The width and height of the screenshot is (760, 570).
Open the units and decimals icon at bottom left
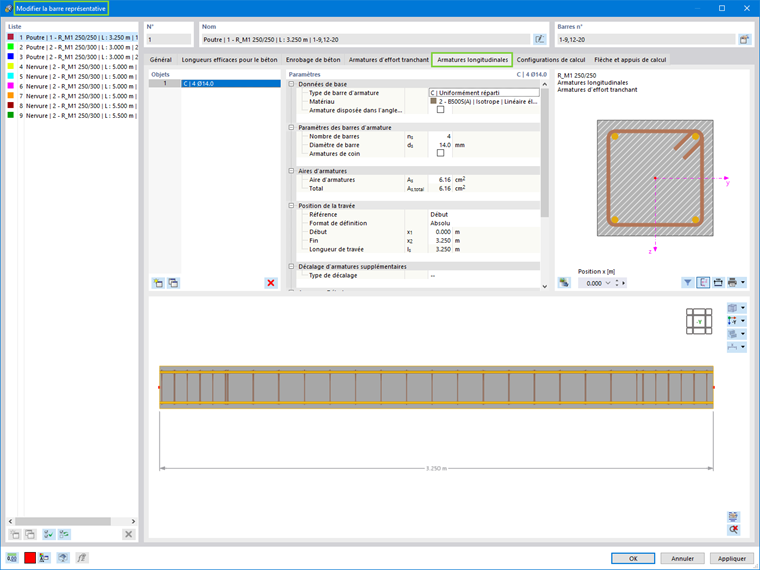tap(12, 558)
